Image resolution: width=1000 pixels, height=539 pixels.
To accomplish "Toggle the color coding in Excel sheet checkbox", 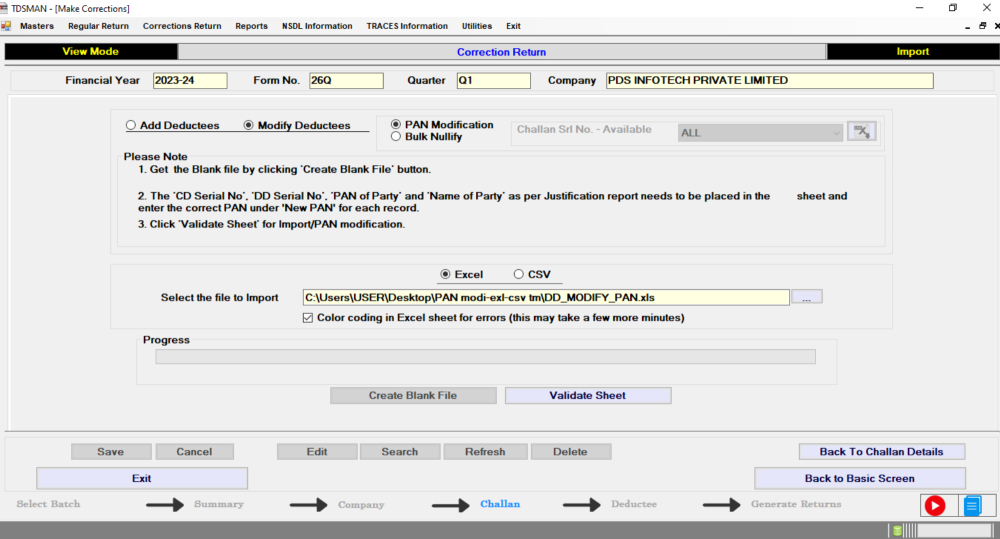I will (x=308, y=318).
